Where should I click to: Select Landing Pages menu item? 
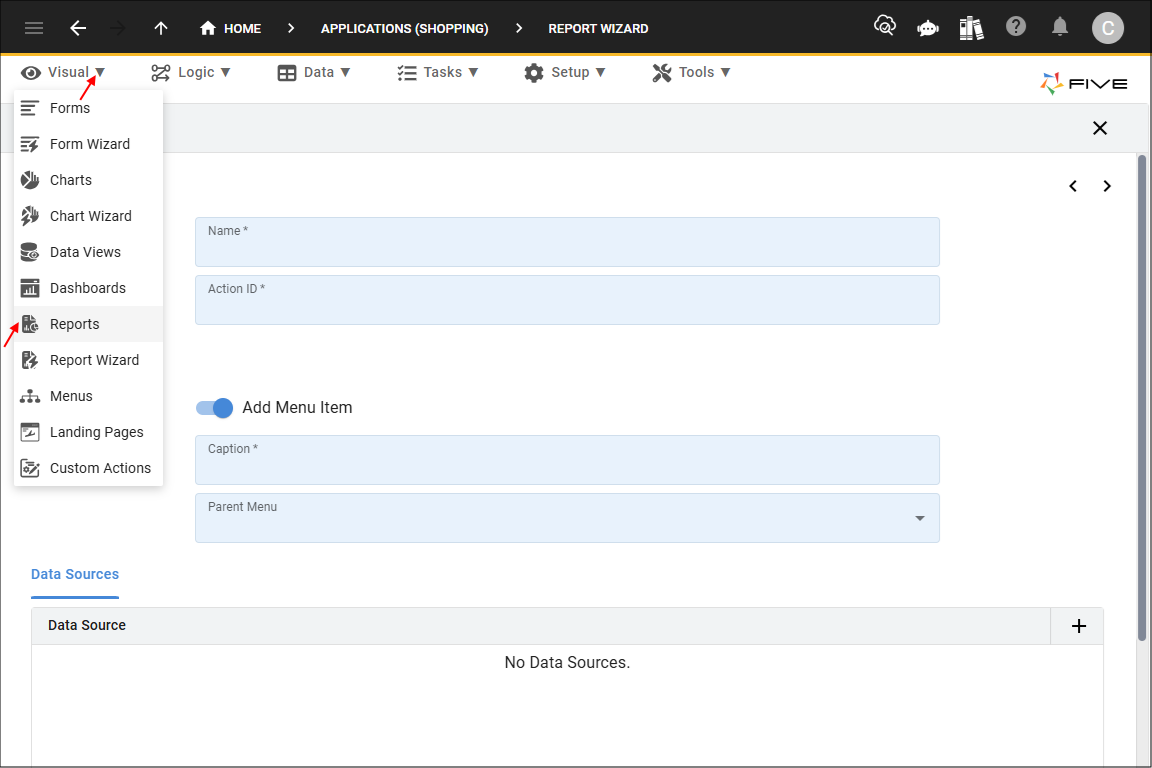pyautogui.click(x=88, y=432)
